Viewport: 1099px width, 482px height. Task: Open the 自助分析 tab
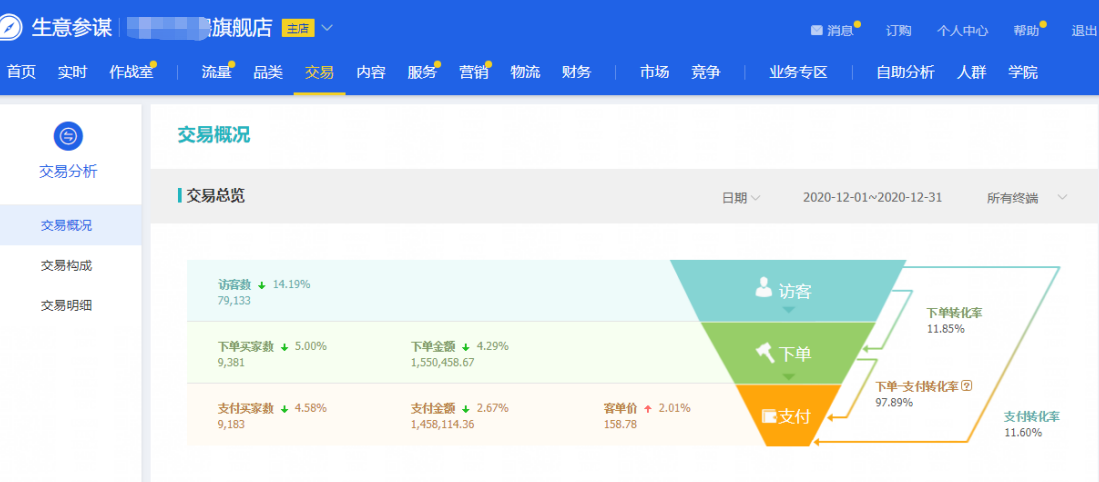coord(905,71)
